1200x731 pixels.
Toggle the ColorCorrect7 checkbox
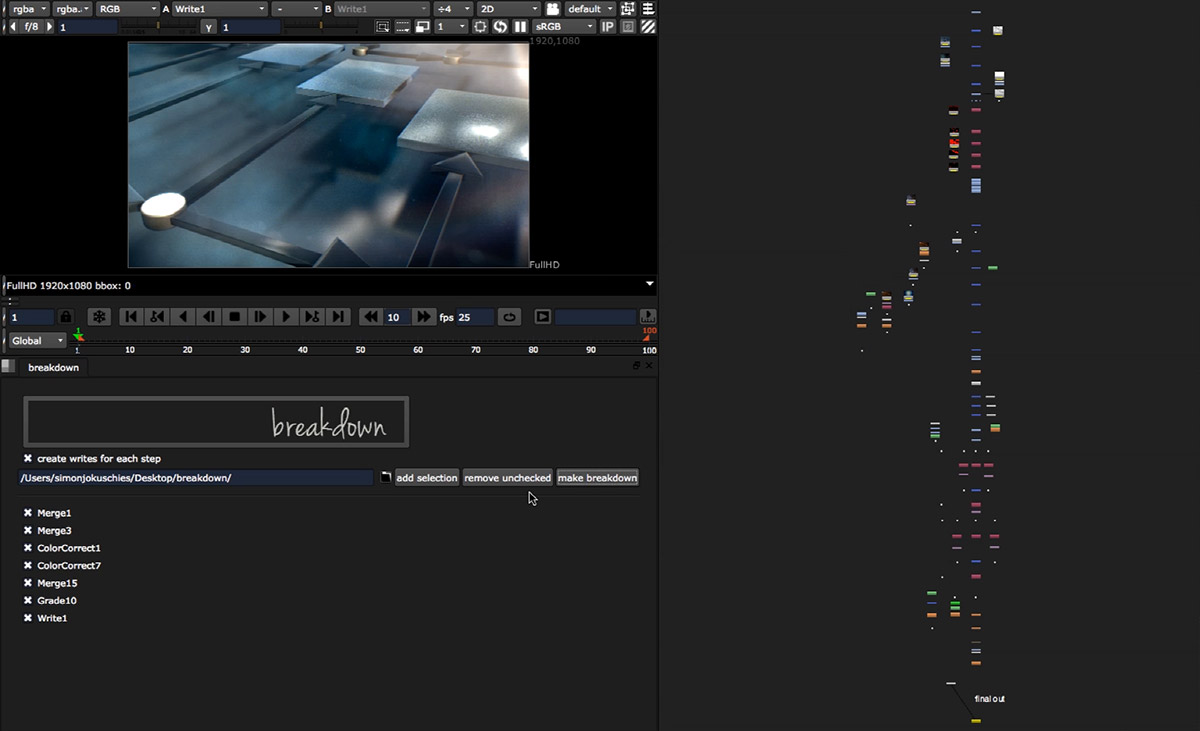(x=28, y=566)
